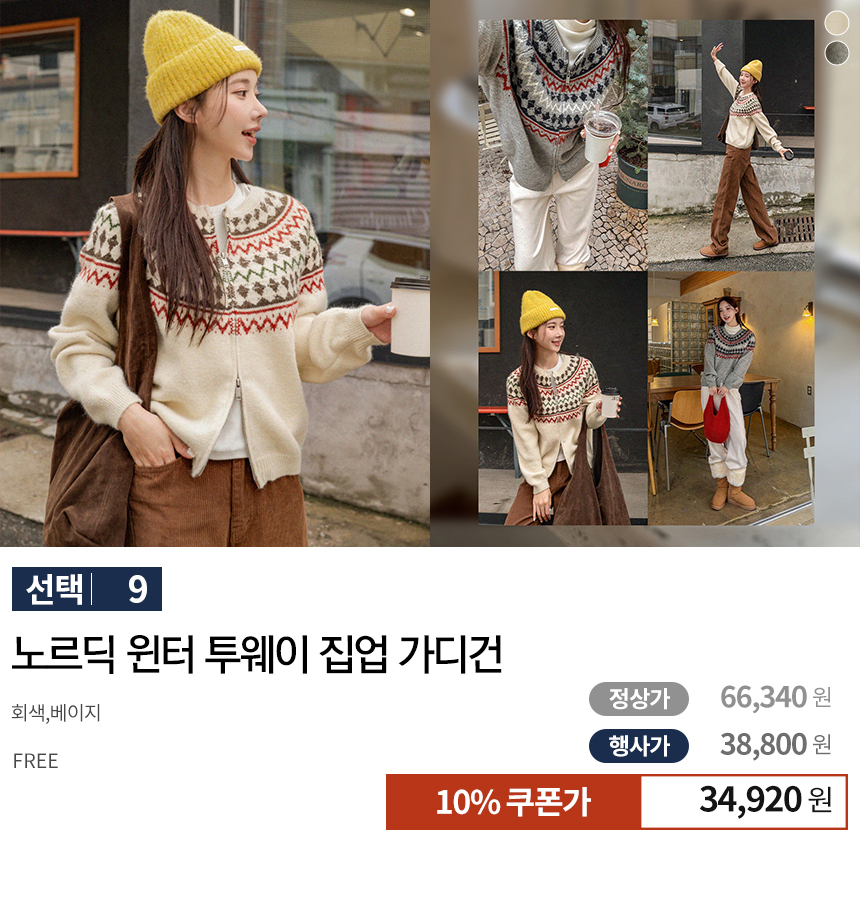Click the FREE size label
Viewport: 860px width, 912px height.
[x=35, y=761]
